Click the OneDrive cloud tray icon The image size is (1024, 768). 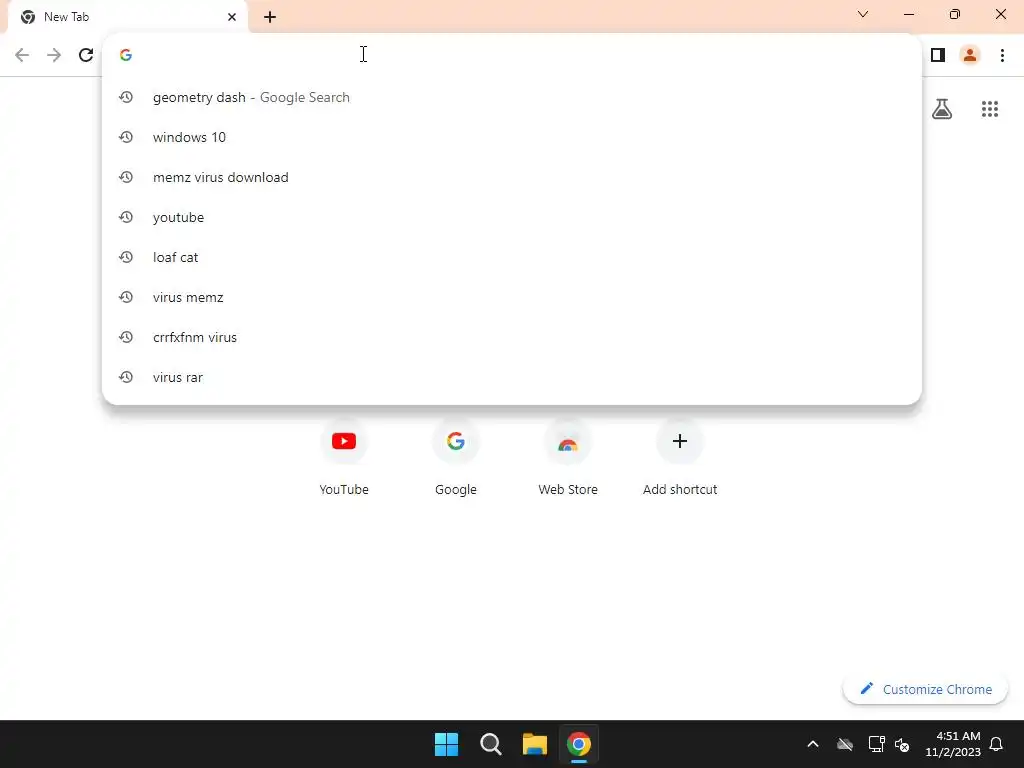point(845,744)
